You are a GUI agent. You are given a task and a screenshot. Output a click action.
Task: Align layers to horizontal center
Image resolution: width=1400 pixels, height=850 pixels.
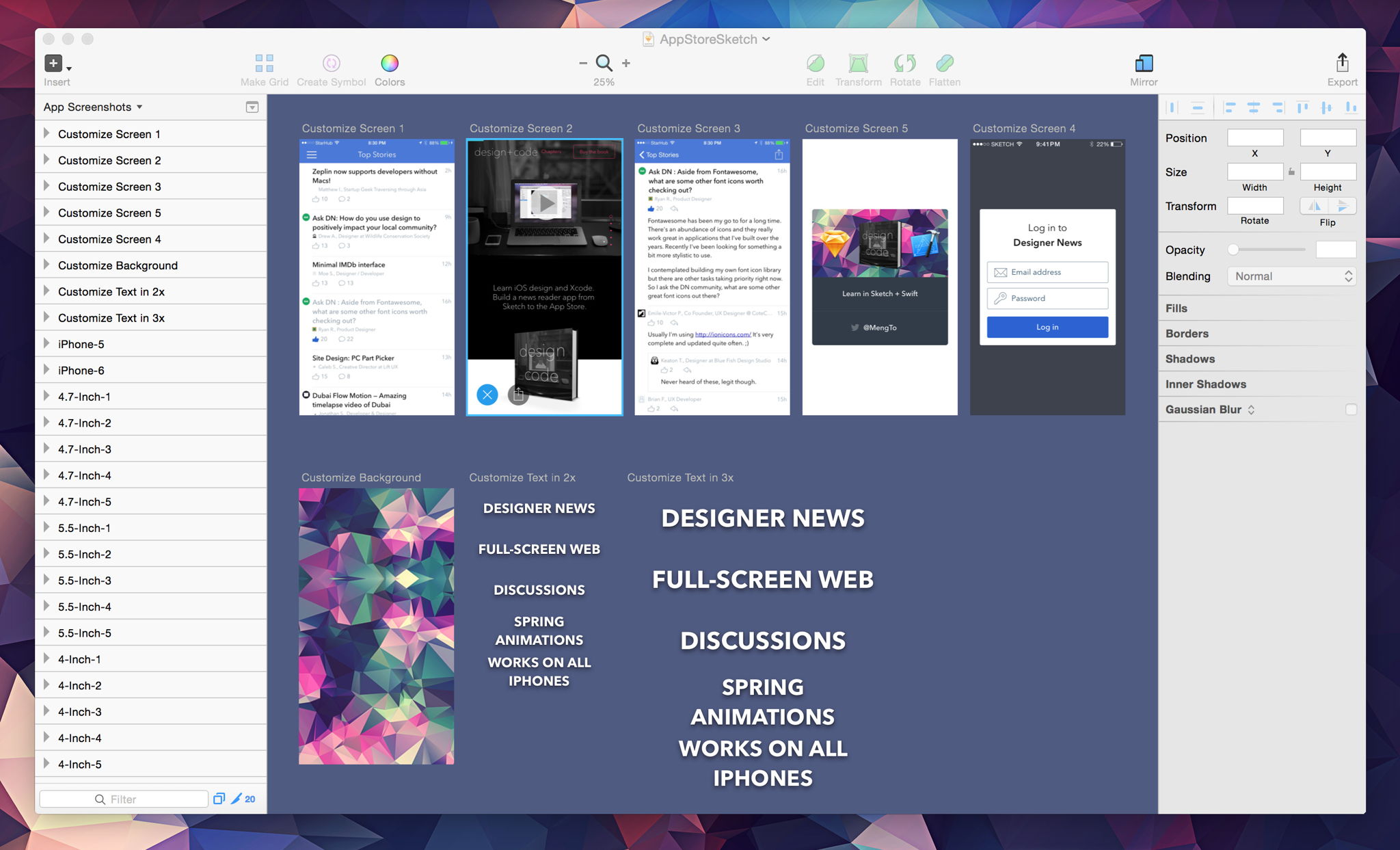1253,107
